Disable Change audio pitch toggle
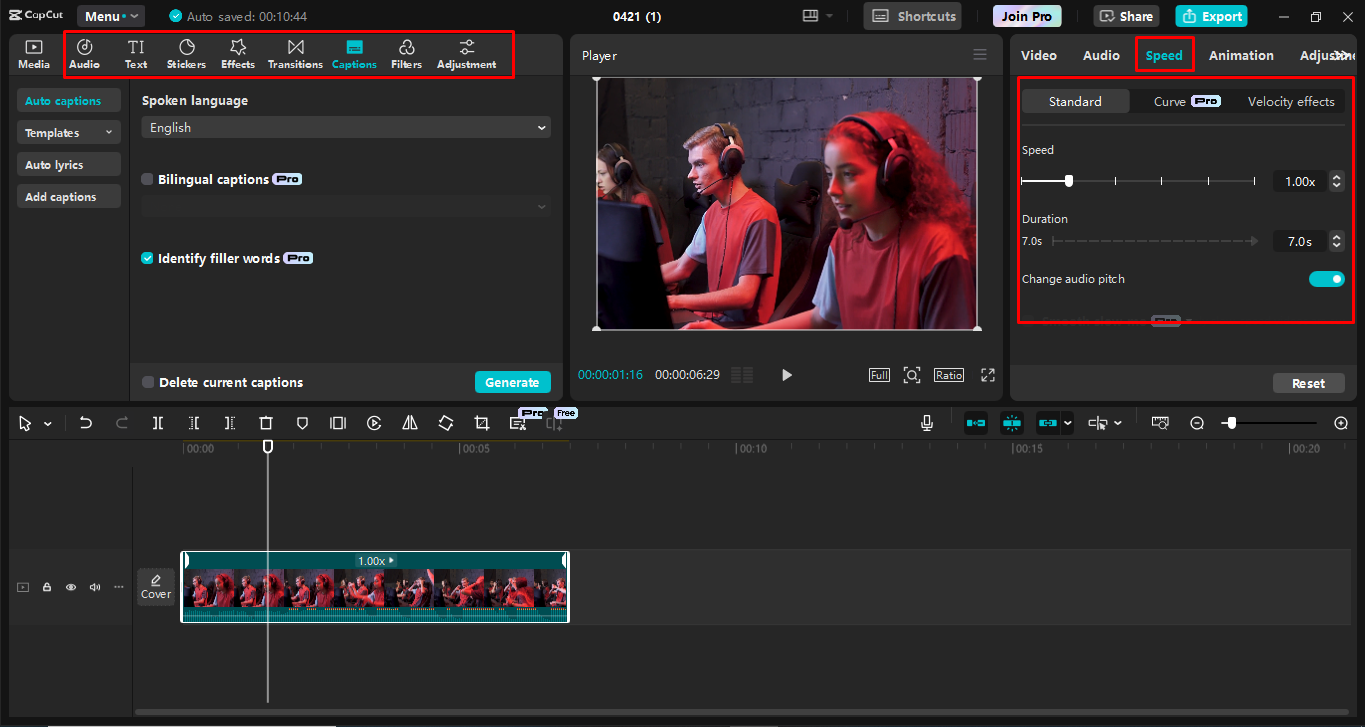The image size is (1365, 727). coord(1326,278)
